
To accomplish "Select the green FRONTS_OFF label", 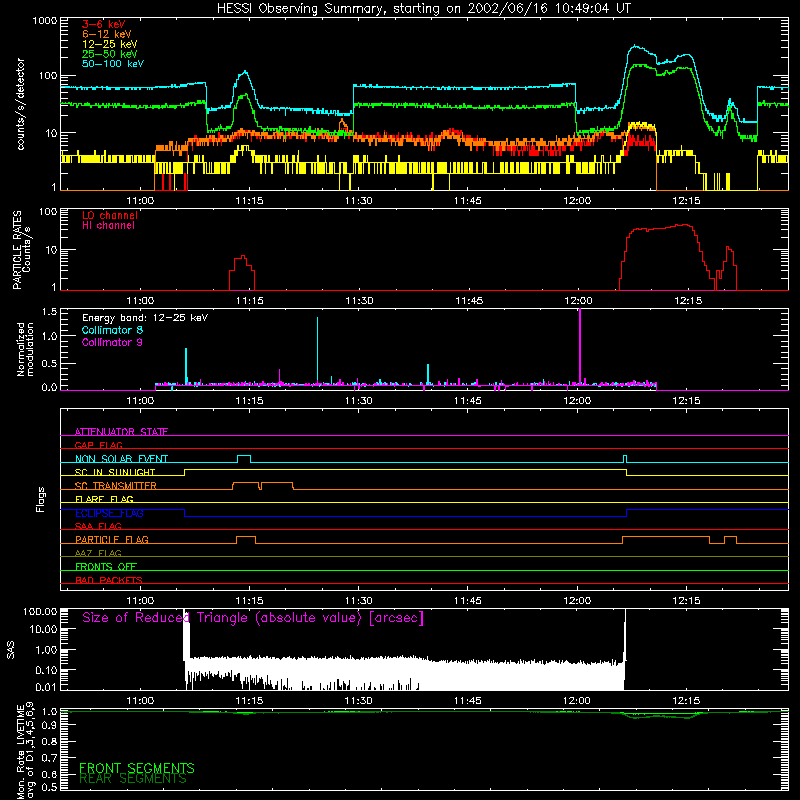I will pyautogui.click(x=106, y=567).
